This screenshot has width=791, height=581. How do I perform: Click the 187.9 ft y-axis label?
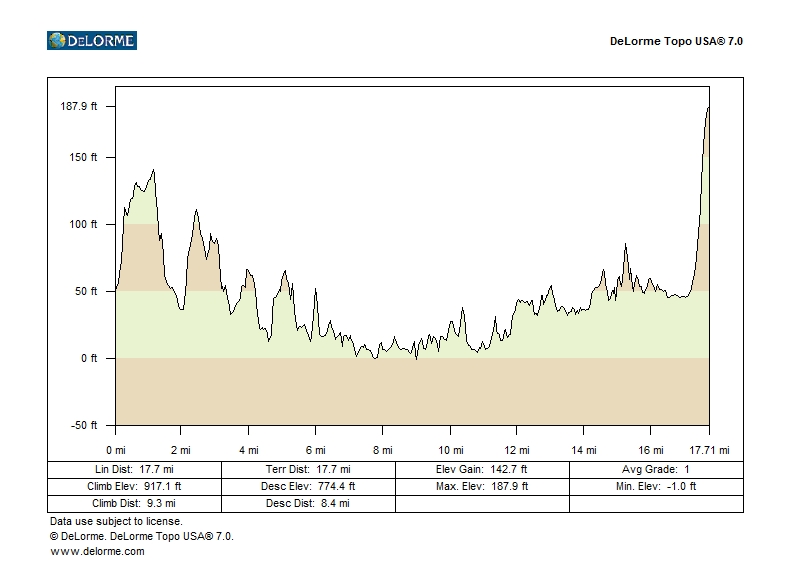pos(80,106)
